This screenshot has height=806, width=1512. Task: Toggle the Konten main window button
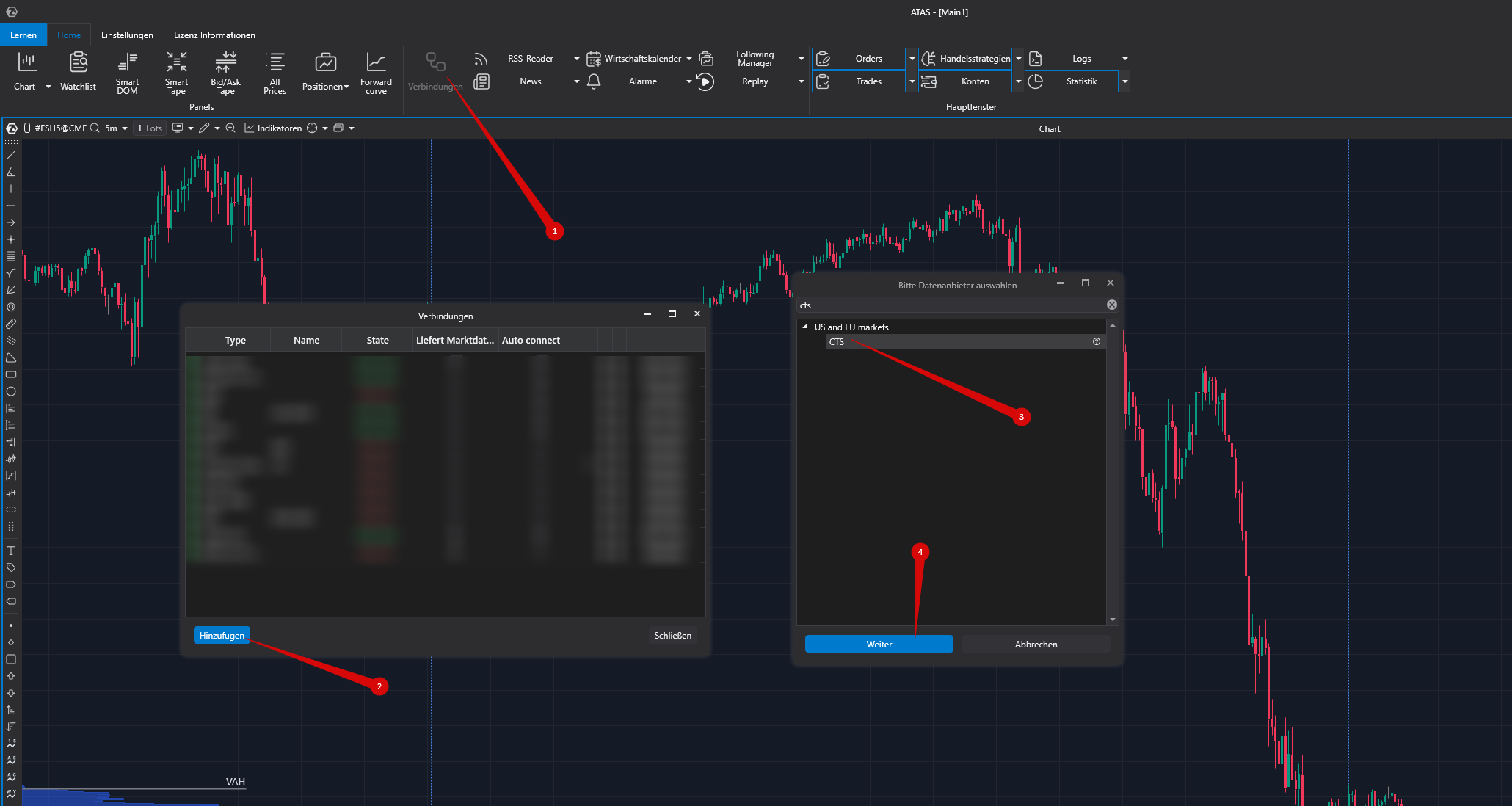point(965,81)
